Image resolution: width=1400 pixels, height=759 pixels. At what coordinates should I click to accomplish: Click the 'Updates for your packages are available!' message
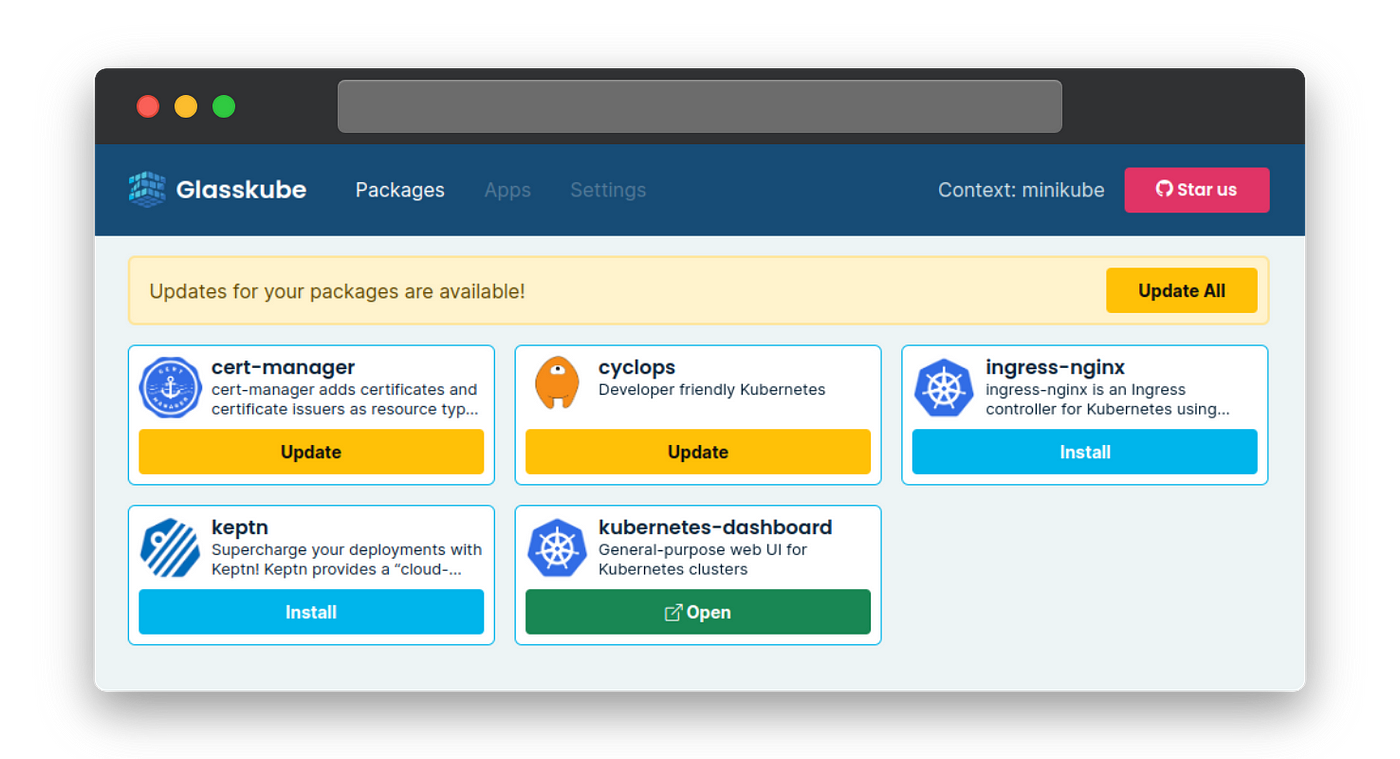(x=337, y=291)
